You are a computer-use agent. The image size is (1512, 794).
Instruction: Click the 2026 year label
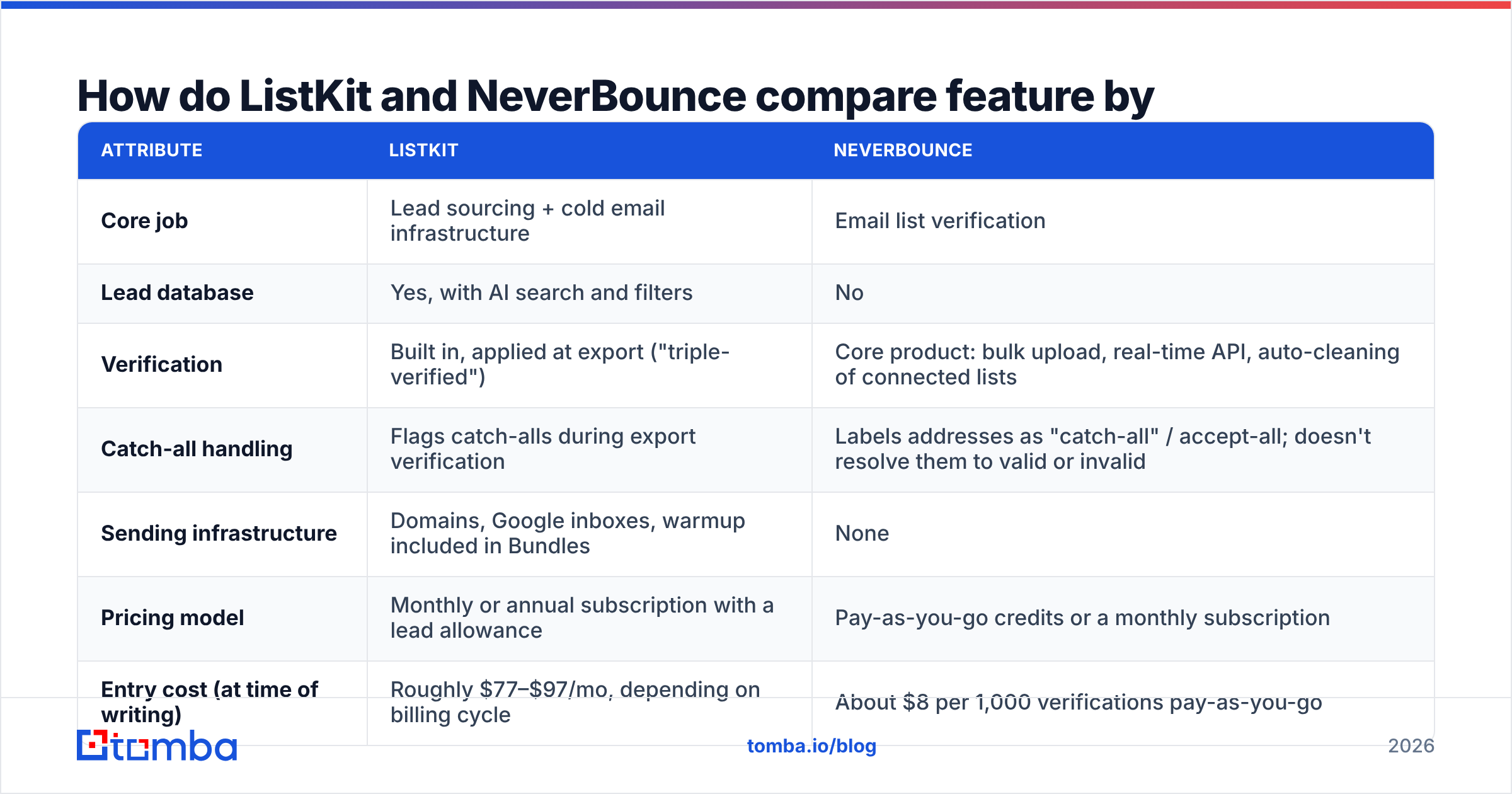[1411, 746]
